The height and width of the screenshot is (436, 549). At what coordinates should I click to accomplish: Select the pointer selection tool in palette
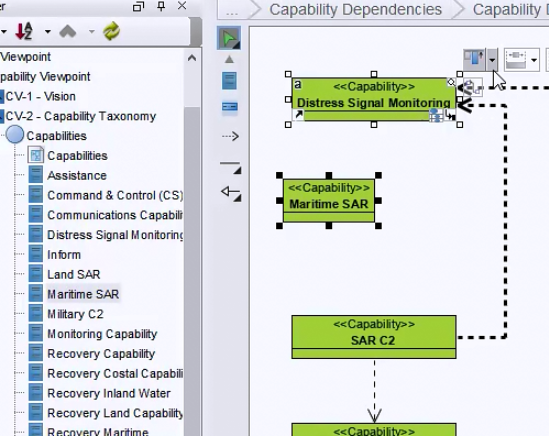coord(229,38)
